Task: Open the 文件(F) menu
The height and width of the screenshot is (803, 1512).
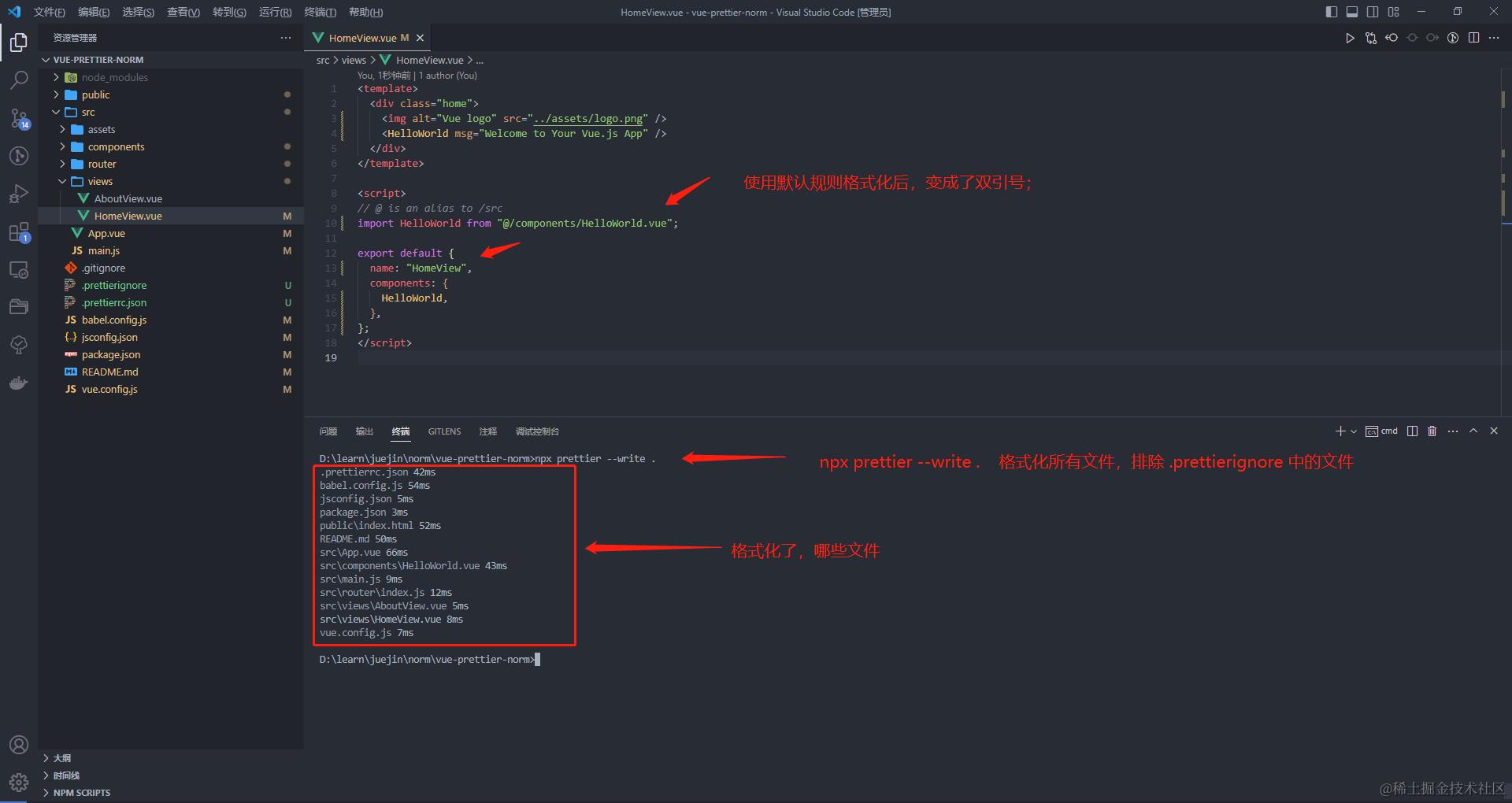Action: (x=50, y=12)
